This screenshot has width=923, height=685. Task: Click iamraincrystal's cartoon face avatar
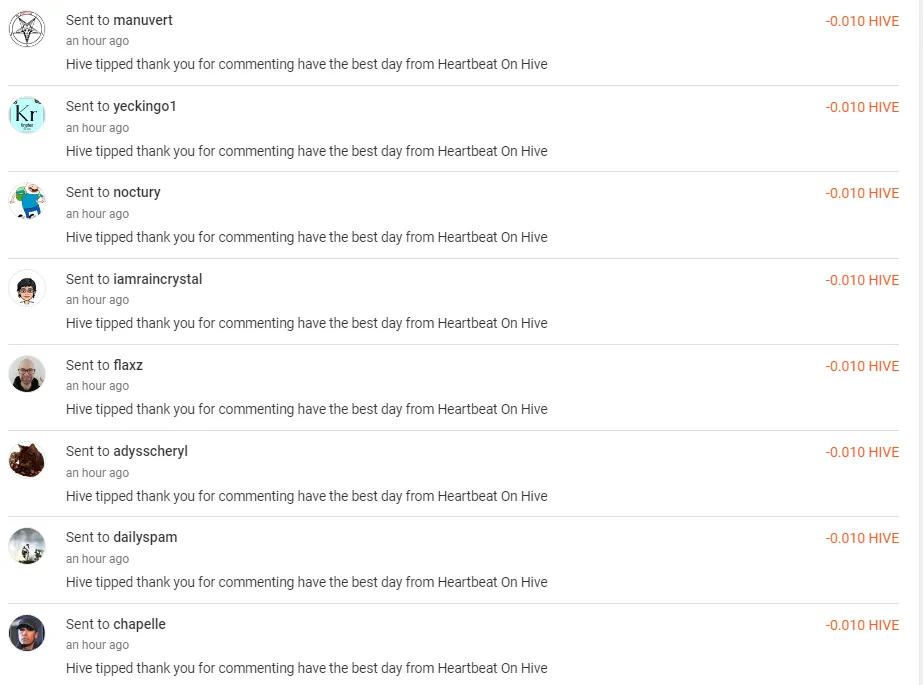(x=27, y=287)
